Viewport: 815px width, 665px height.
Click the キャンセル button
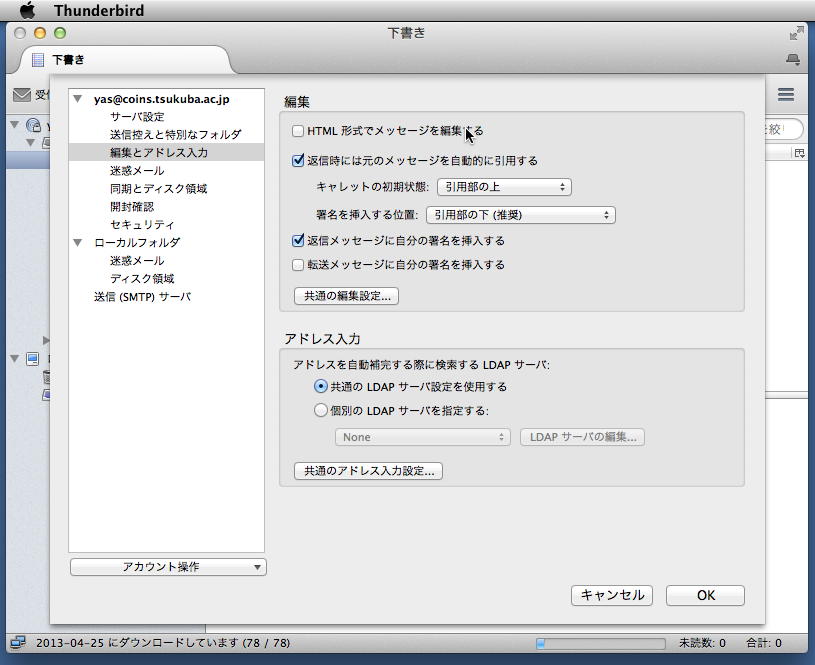click(612, 595)
